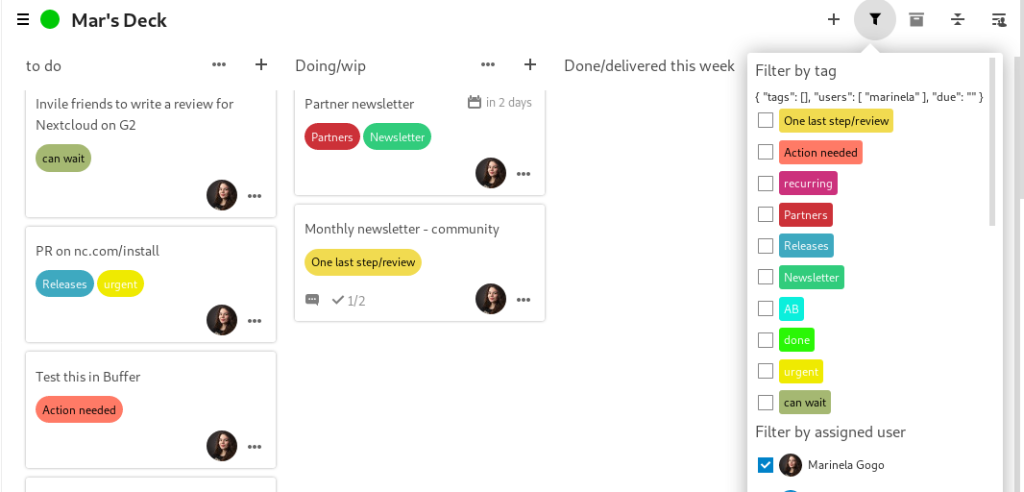Click green board color dot
Screen dimensions: 1024x492
pos(50,19)
